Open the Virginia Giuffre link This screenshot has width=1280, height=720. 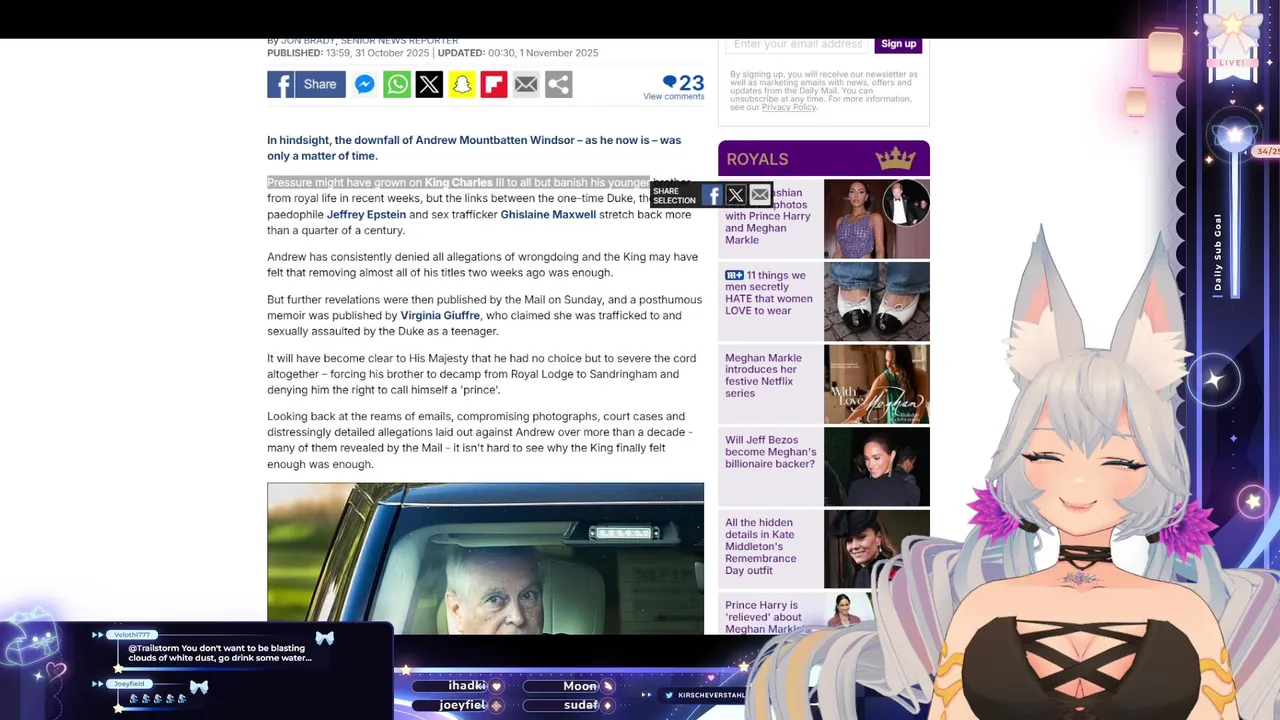tap(440, 316)
